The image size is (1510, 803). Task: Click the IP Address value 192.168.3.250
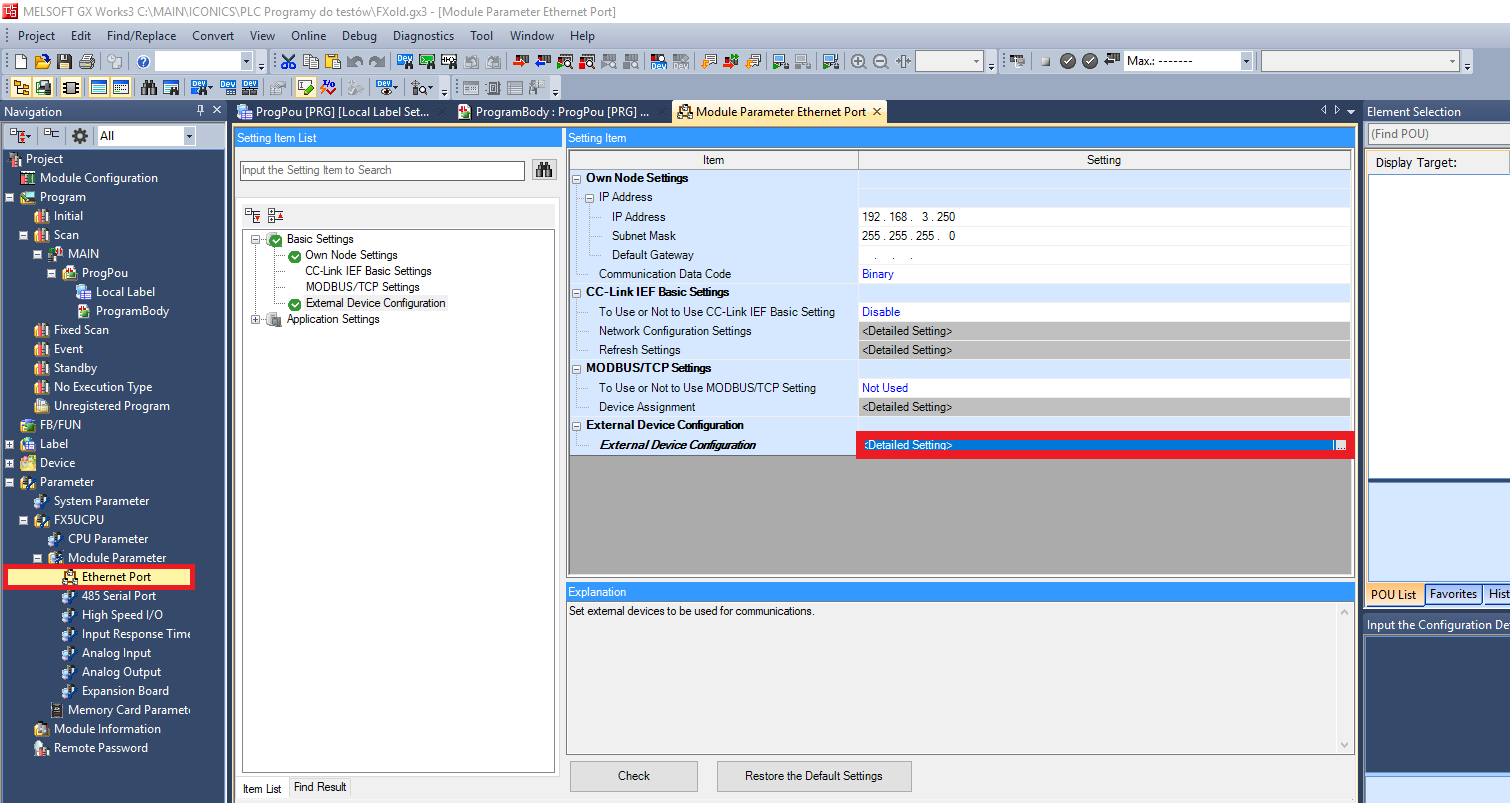coord(908,217)
